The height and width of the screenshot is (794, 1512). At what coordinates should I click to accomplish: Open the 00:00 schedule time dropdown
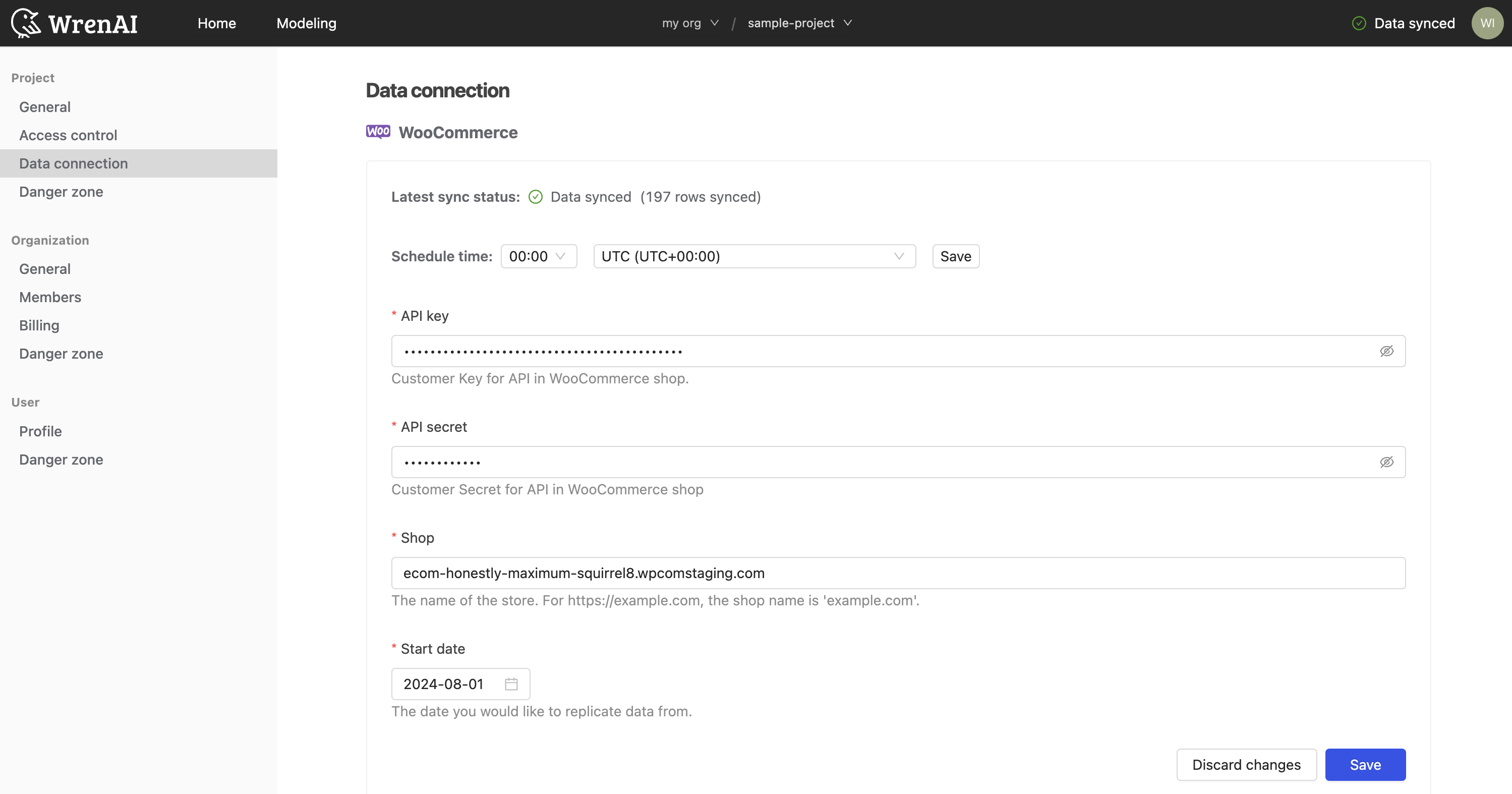[x=539, y=257]
